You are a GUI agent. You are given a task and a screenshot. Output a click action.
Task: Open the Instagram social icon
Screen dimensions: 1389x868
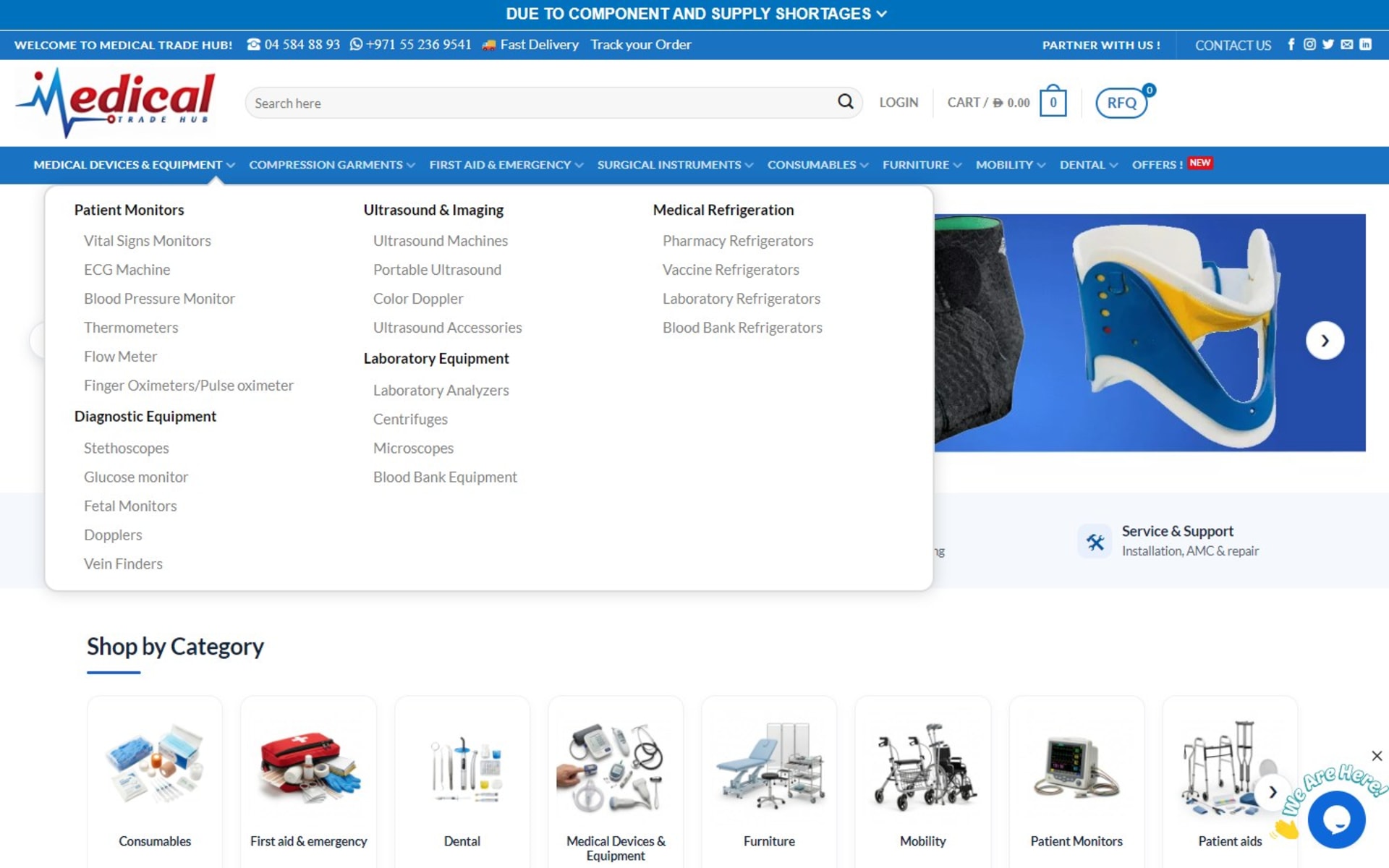click(1309, 44)
